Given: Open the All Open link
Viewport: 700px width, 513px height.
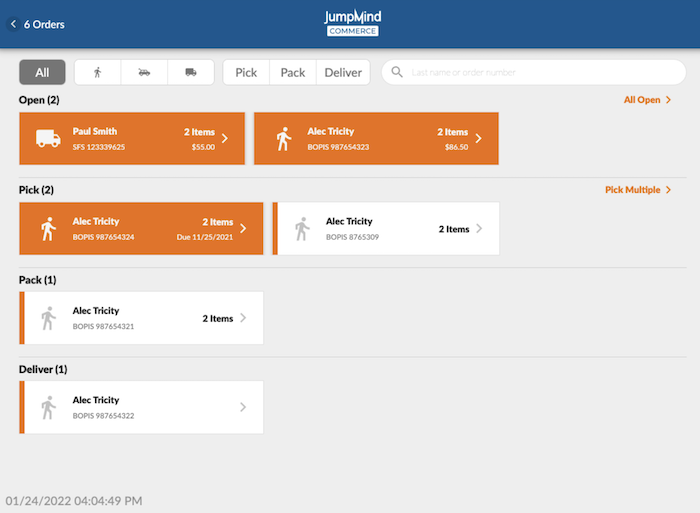Looking at the screenshot, I should 647,100.
